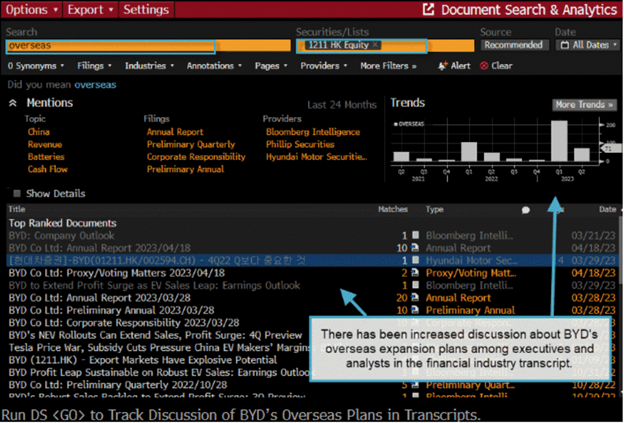This screenshot has height=423, width=624.
Task: Expand the Providers filter dropdown
Action: click(x=324, y=66)
